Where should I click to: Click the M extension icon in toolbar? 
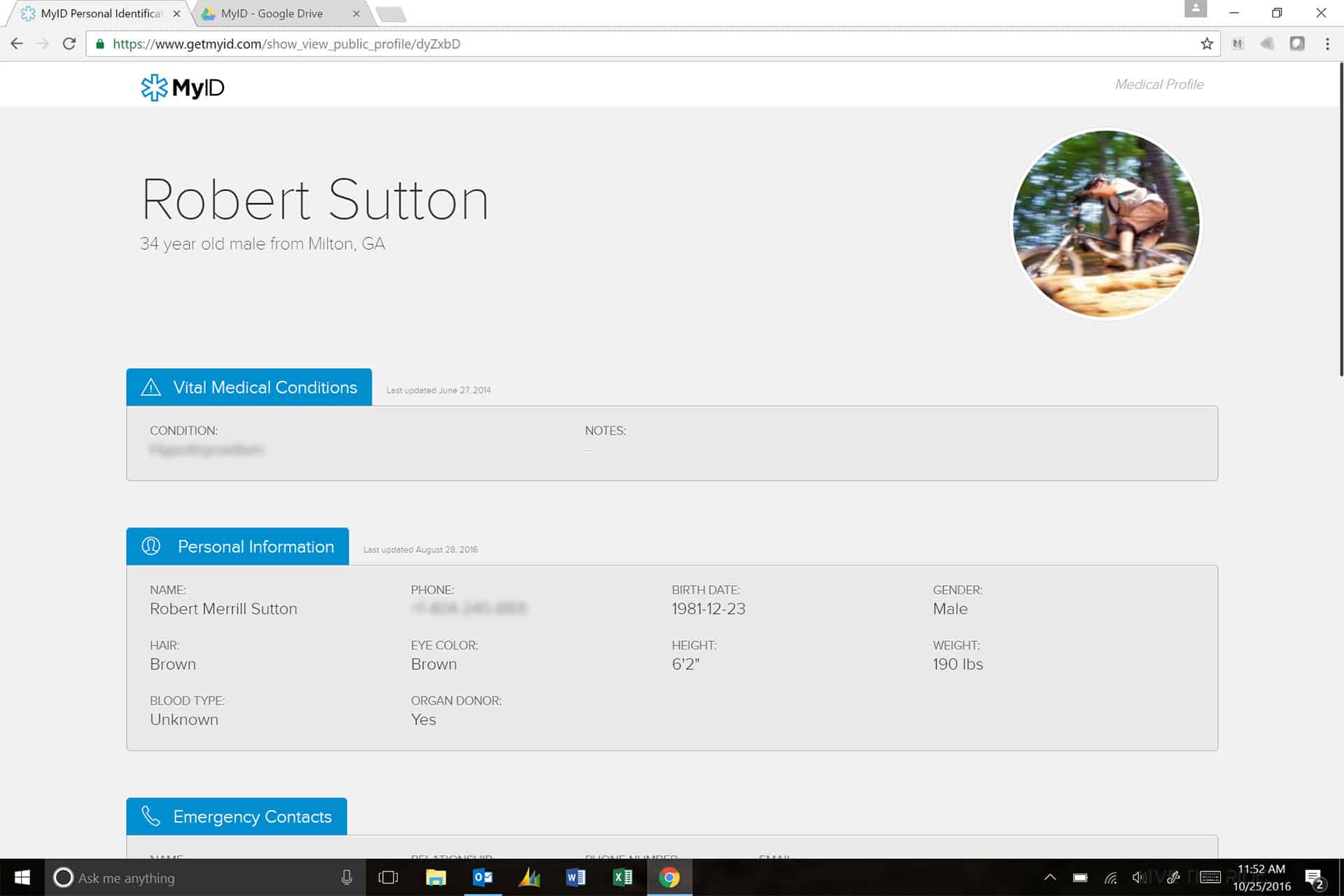1238,43
